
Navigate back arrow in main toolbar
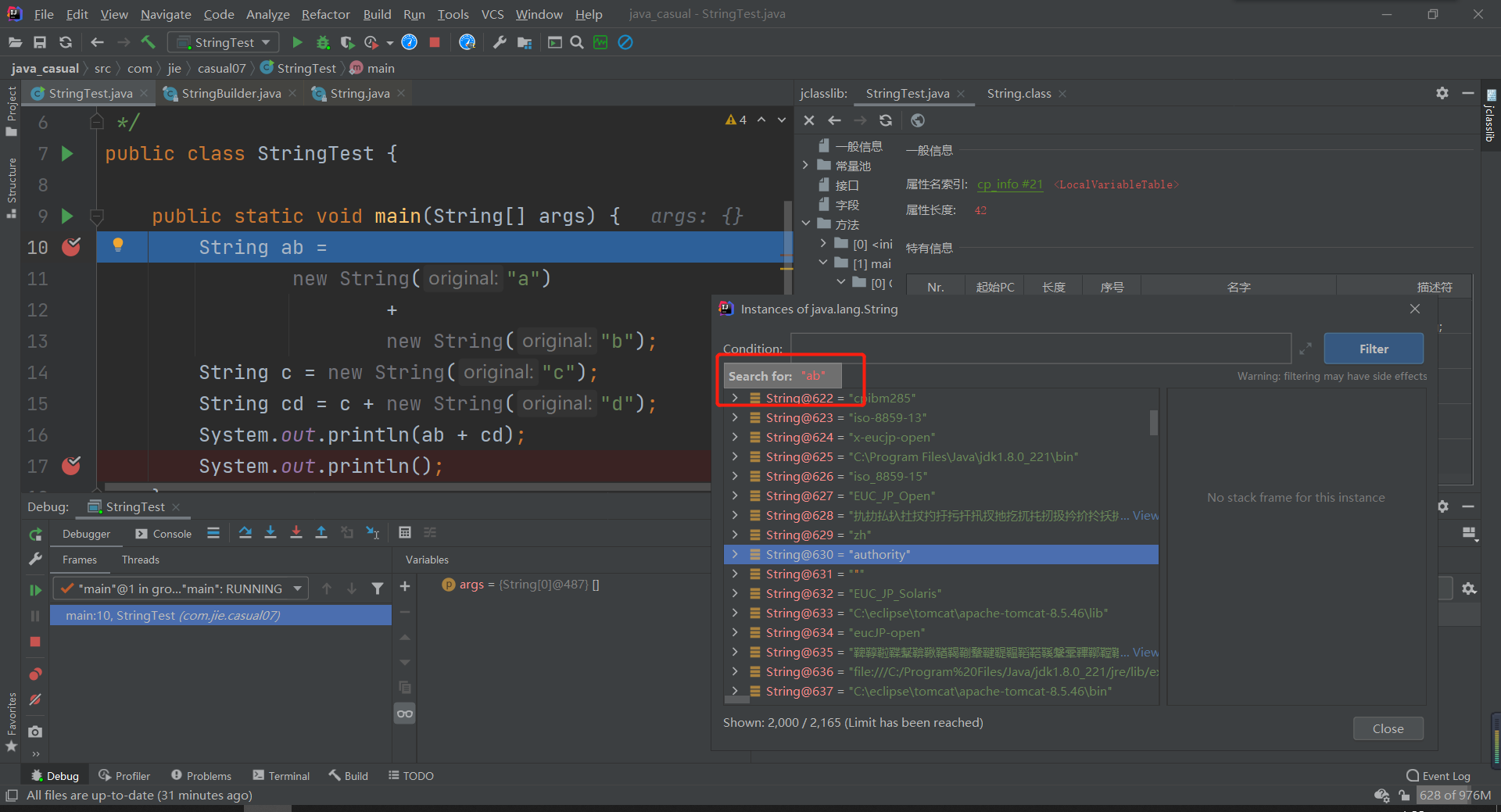click(97, 42)
